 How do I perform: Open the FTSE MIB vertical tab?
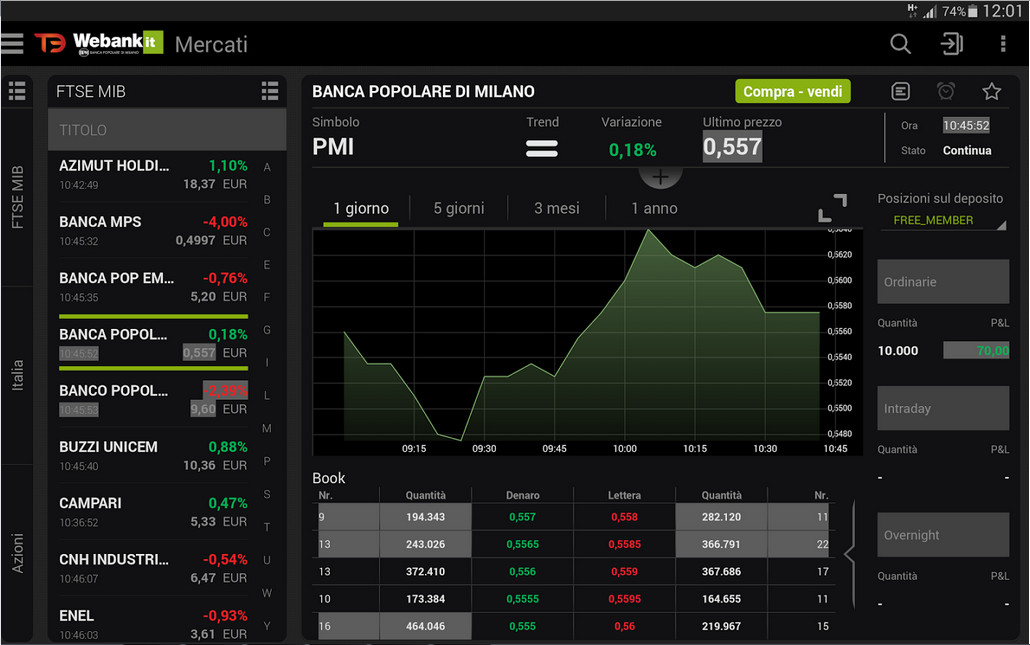(x=17, y=197)
